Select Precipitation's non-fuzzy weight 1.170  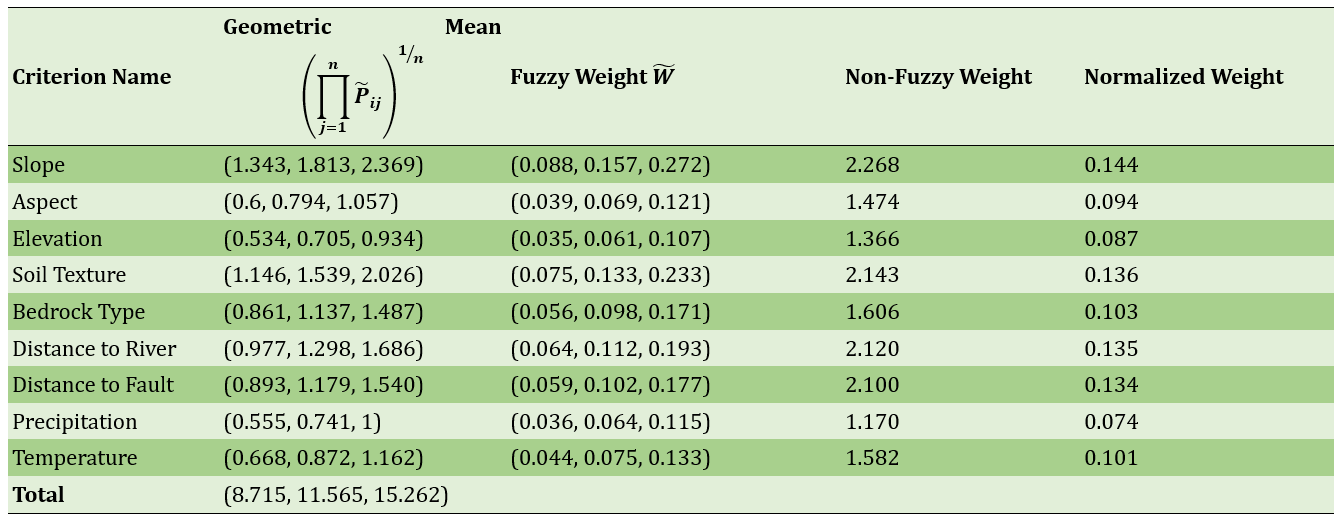(x=872, y=422)
